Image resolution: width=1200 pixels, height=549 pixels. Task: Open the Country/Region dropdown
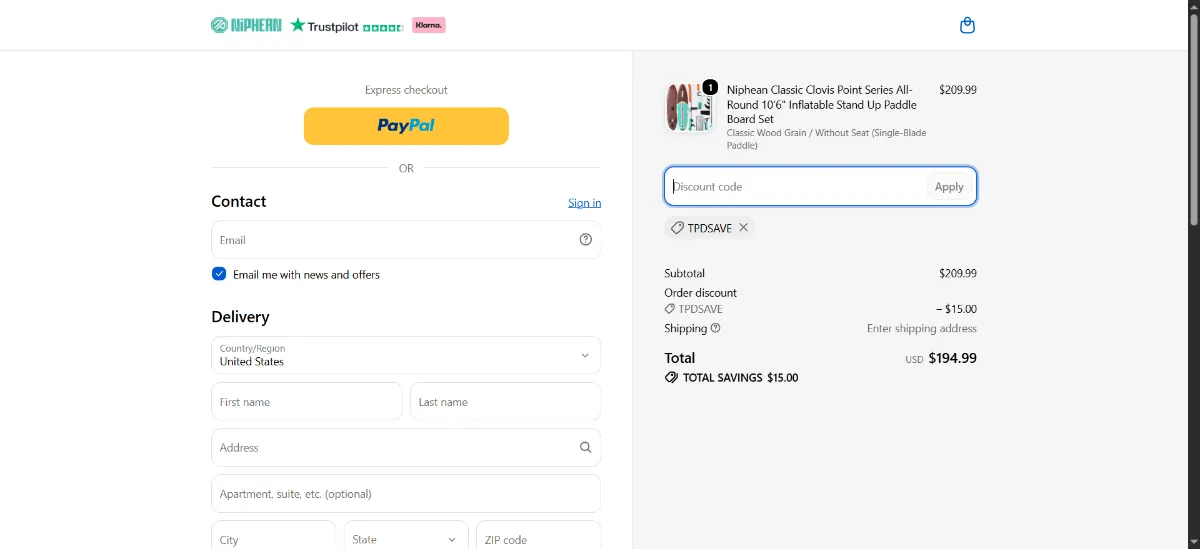(x=406, y=355)
